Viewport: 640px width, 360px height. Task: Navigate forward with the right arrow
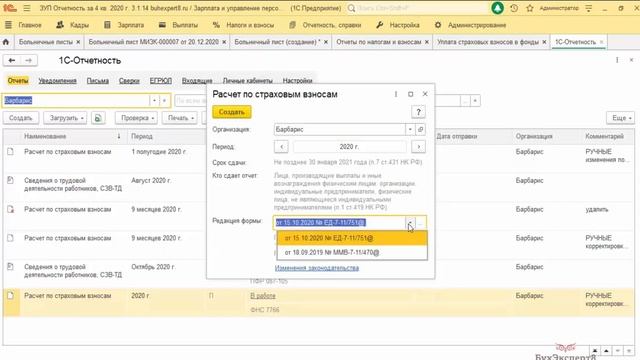tap(29, 60)
